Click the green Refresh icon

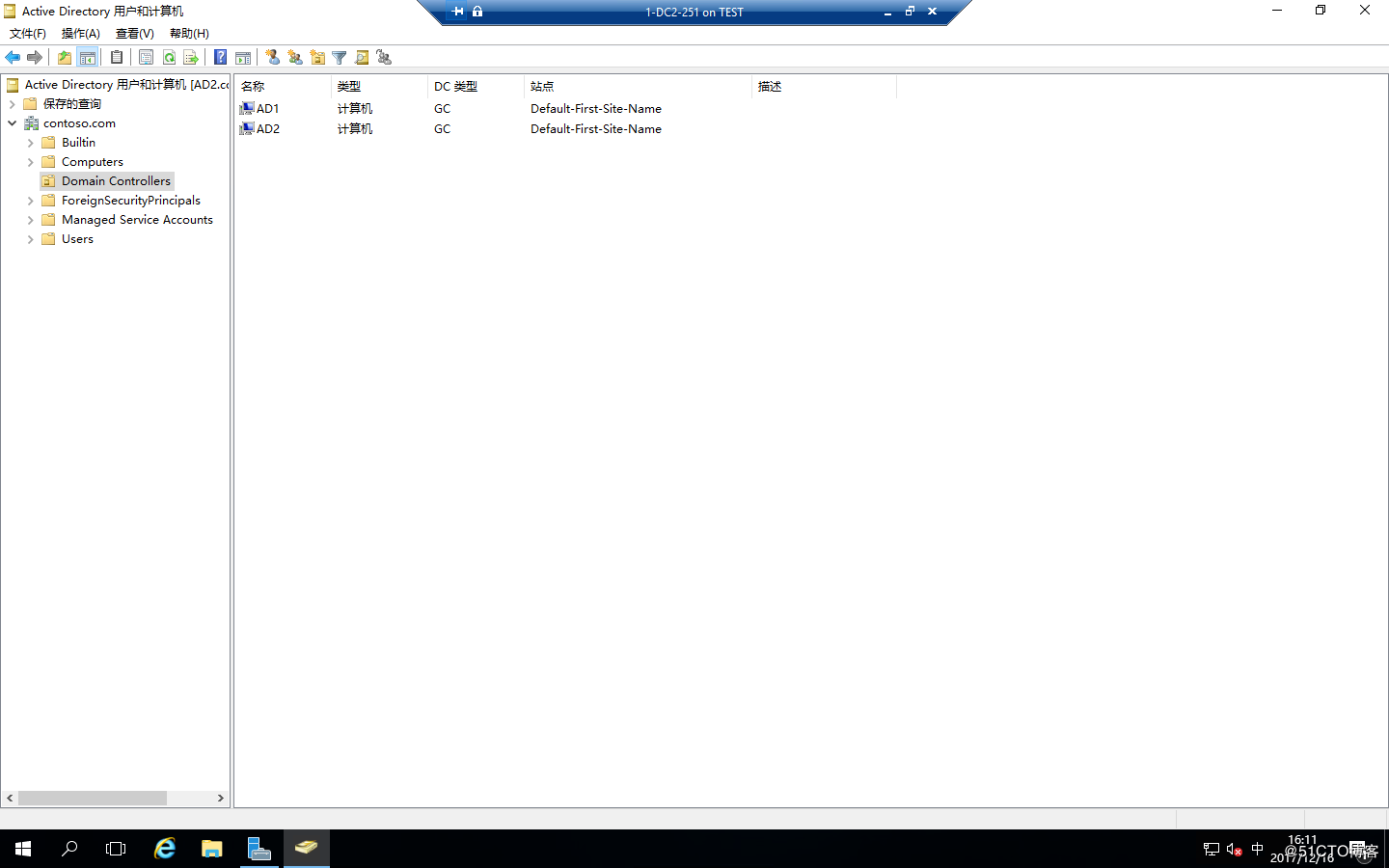pyautogui.click(x=169, y=58)
